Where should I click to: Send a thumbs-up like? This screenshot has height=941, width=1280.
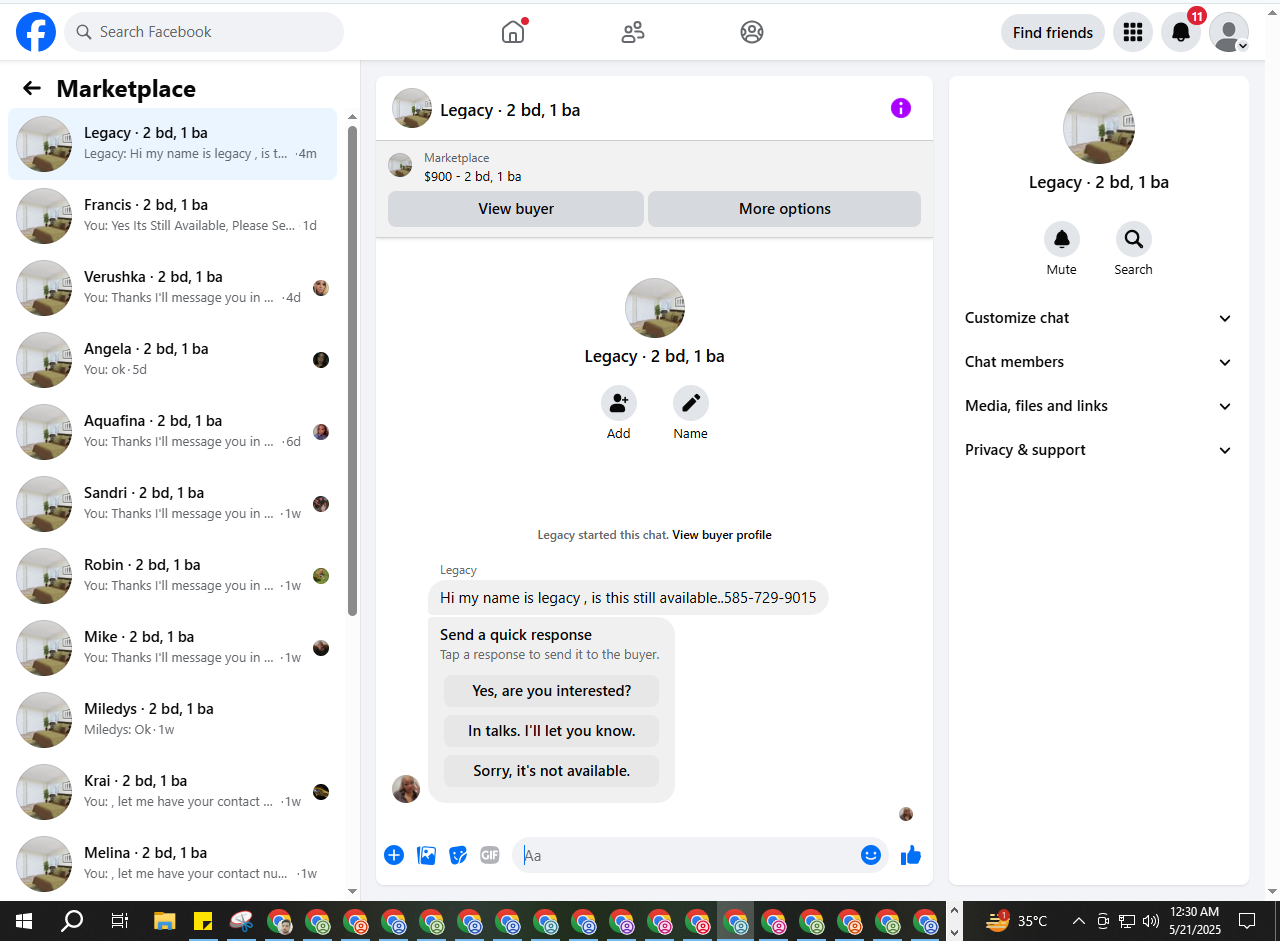(911, 855)
